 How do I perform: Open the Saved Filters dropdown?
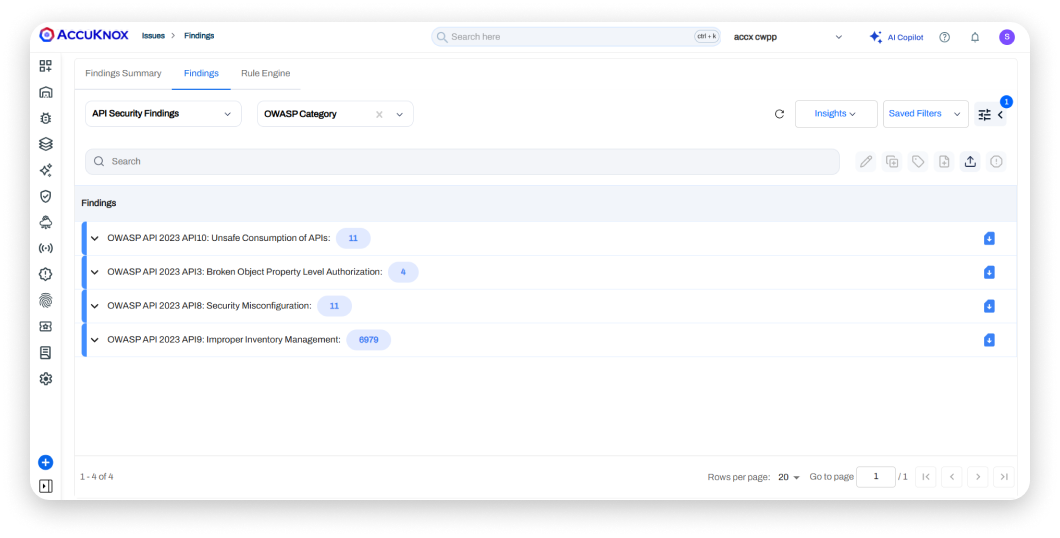tap(925, 114)
